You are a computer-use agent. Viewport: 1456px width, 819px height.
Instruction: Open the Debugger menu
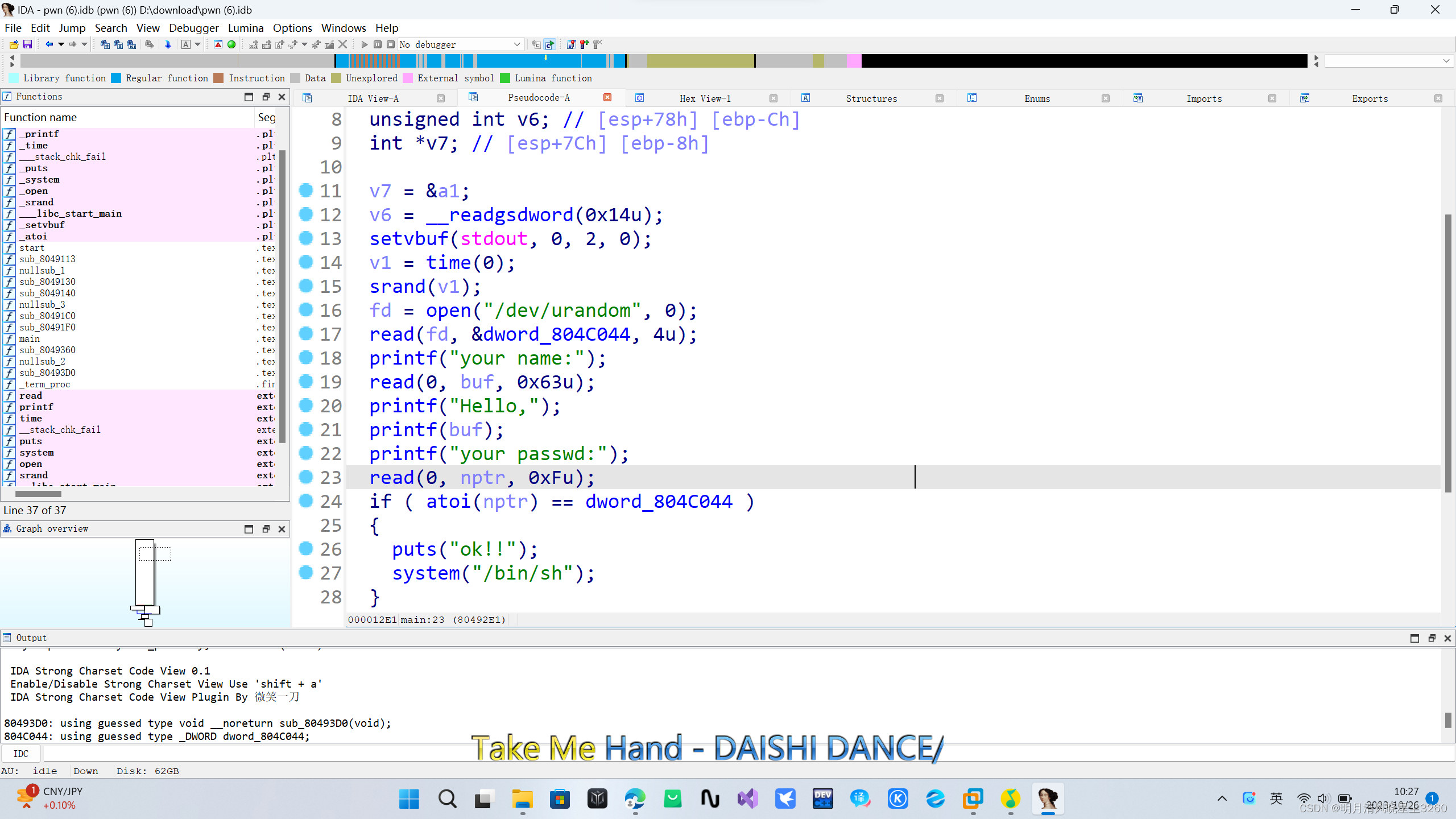coord(193,28)
